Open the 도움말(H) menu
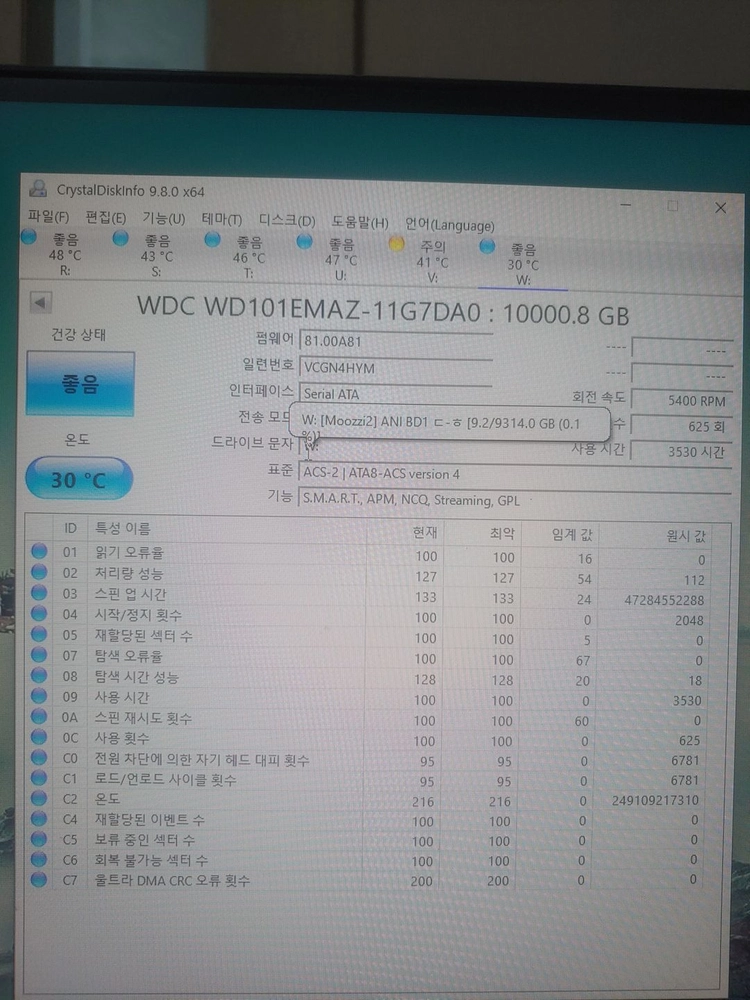 tap(360, 223)
